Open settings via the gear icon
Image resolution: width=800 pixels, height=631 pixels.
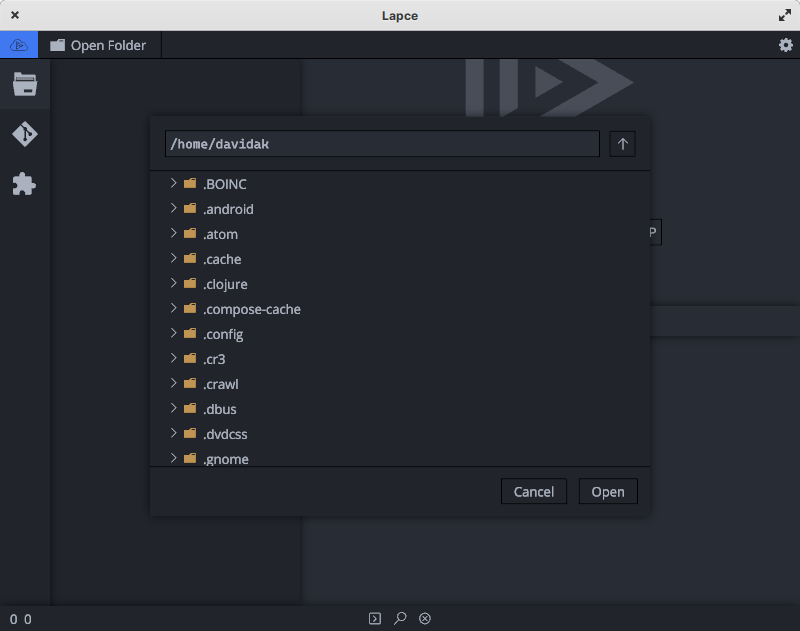tap(786, 44)
